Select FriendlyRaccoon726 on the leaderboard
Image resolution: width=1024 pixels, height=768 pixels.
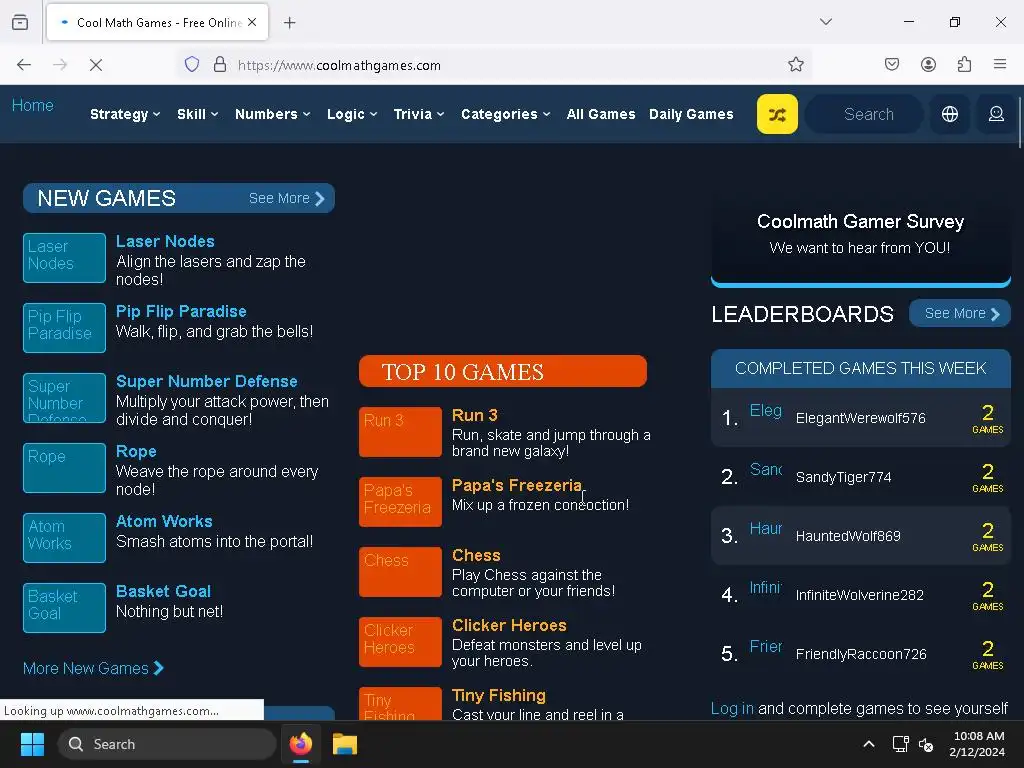pos(861,654)
